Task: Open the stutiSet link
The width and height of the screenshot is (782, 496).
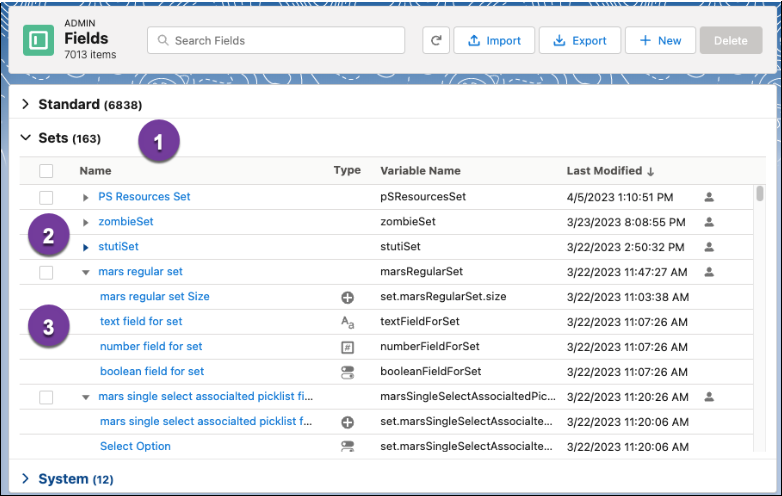Action: point(118,246)
